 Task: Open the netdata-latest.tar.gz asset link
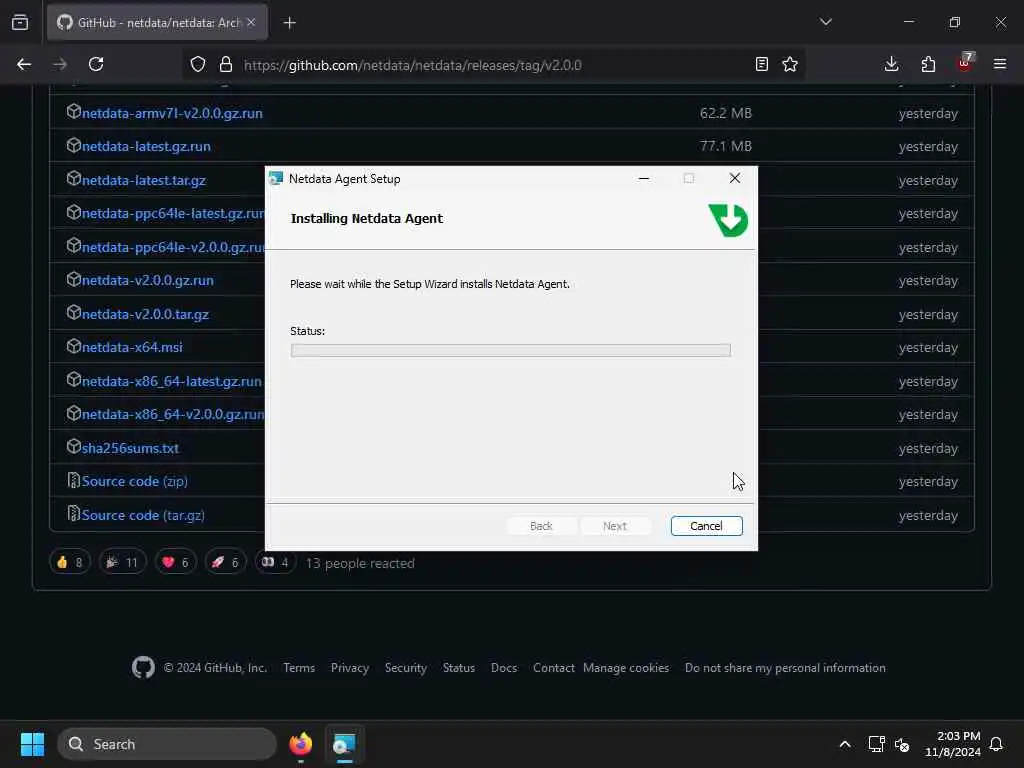coord(144,180)
